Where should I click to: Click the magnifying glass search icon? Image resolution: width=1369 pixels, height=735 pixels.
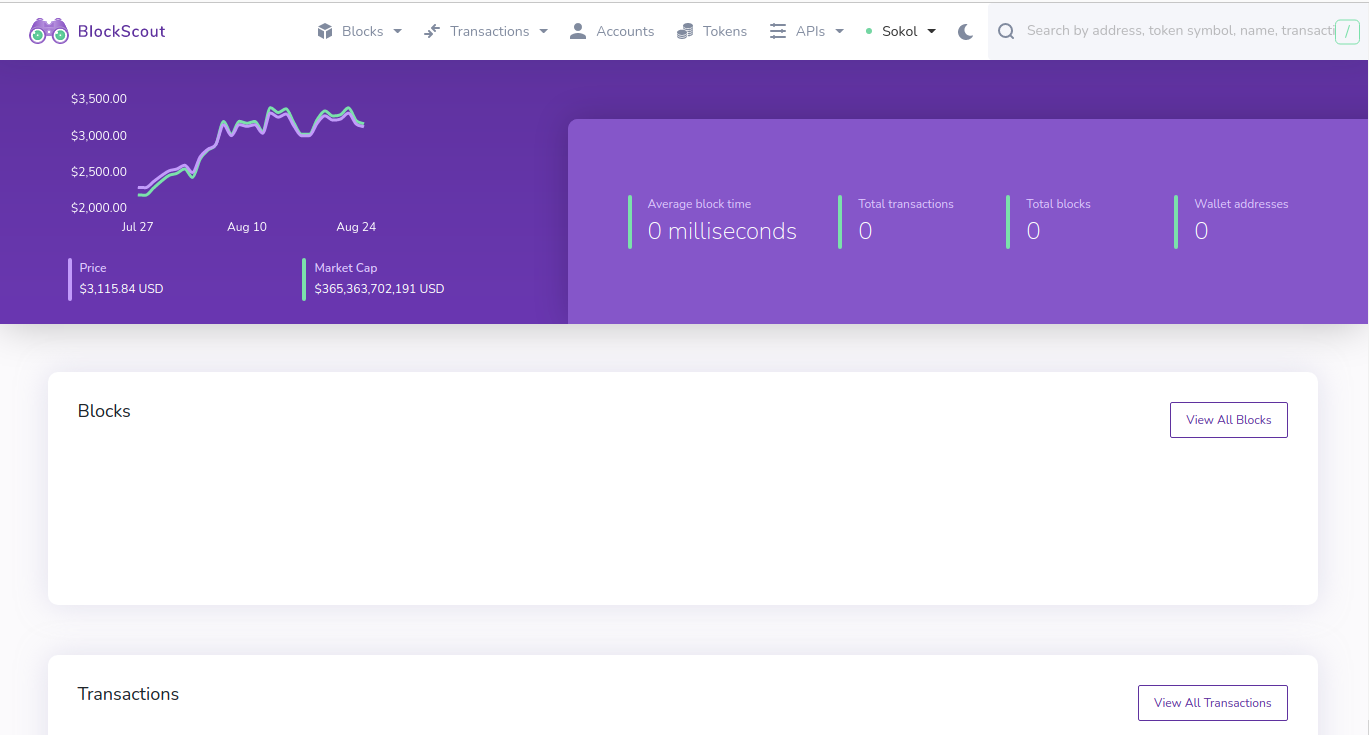point(1005,31)
